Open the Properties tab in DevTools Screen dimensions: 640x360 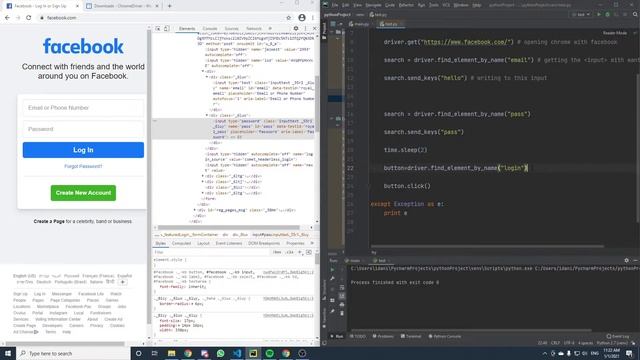click(295, 243)
